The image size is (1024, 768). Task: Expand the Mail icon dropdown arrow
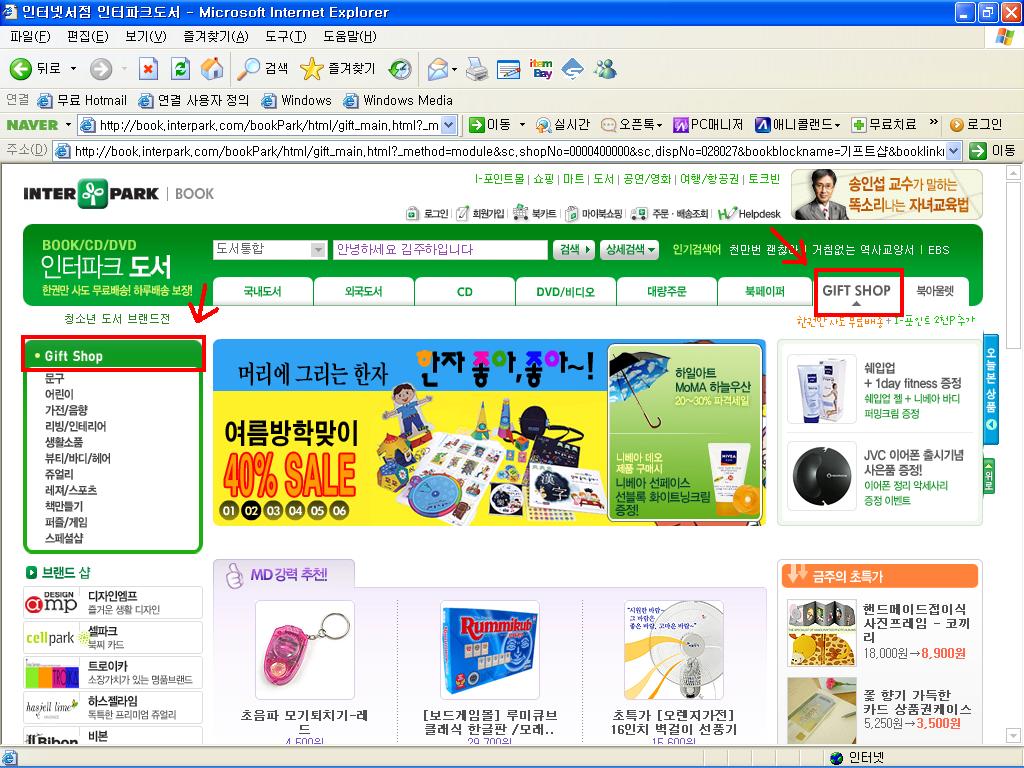[454, 68]
